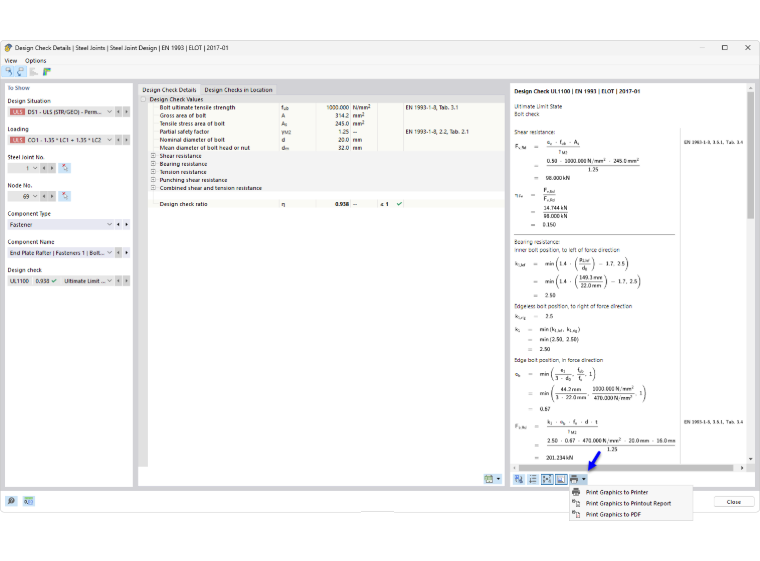Screen dimensions: 760x561
Task: Click the Close button
Action: (733, 502)
